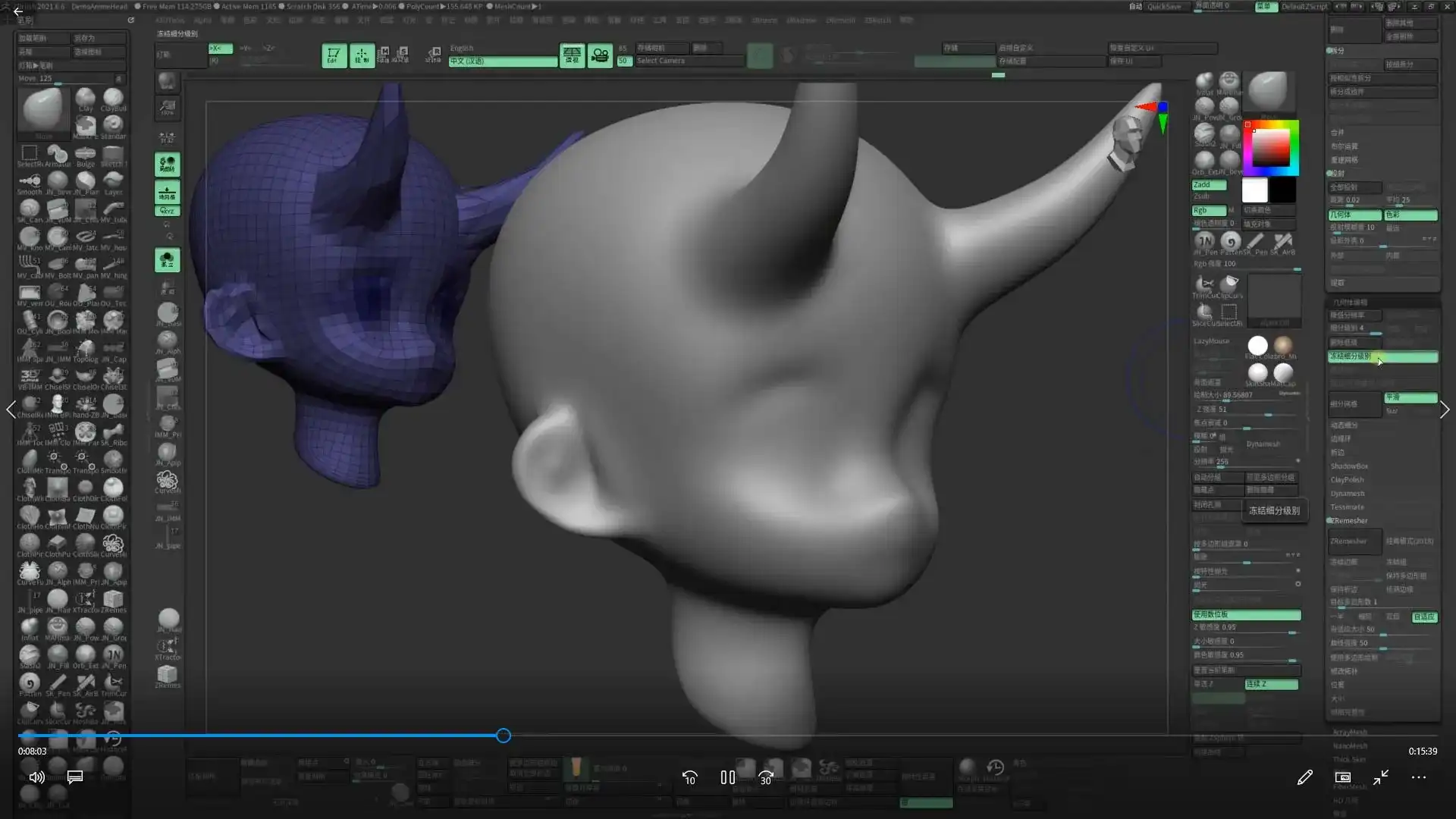Expand the Dynamesh section in right panel

coord(1347,494)
